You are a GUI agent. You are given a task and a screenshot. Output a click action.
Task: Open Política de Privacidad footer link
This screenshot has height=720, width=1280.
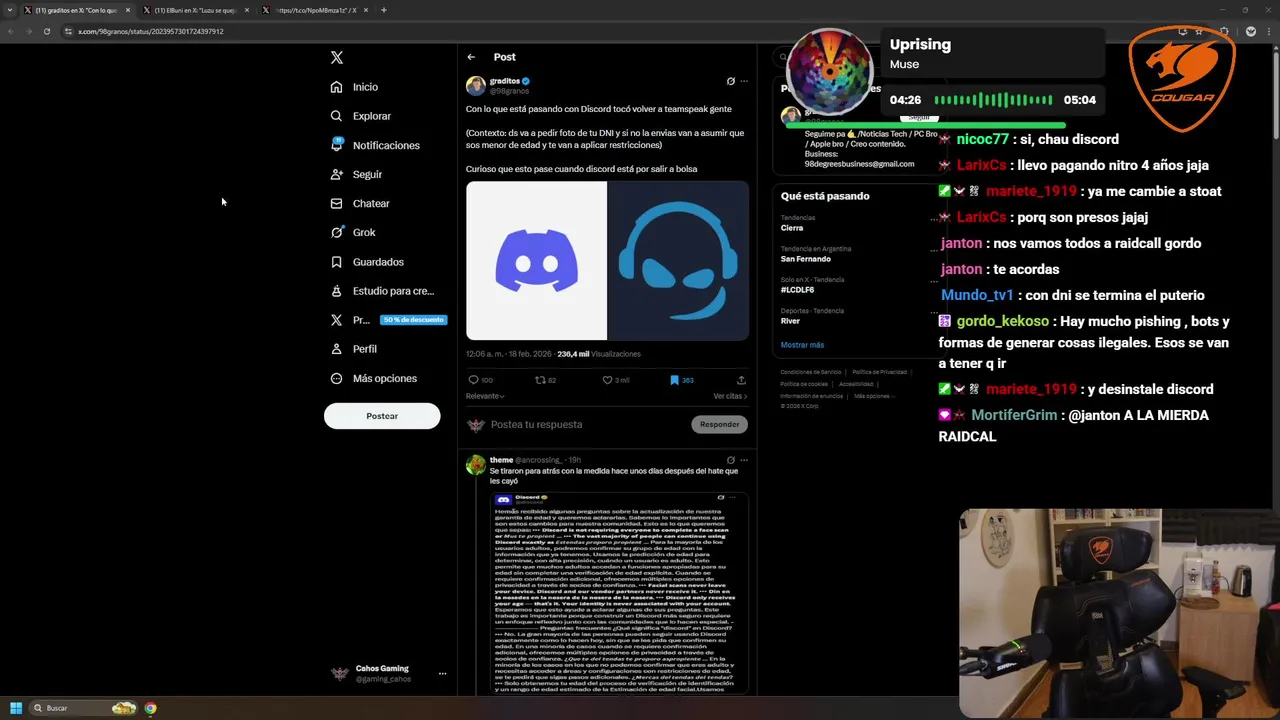pyautogui.click(x=879, y=372)
